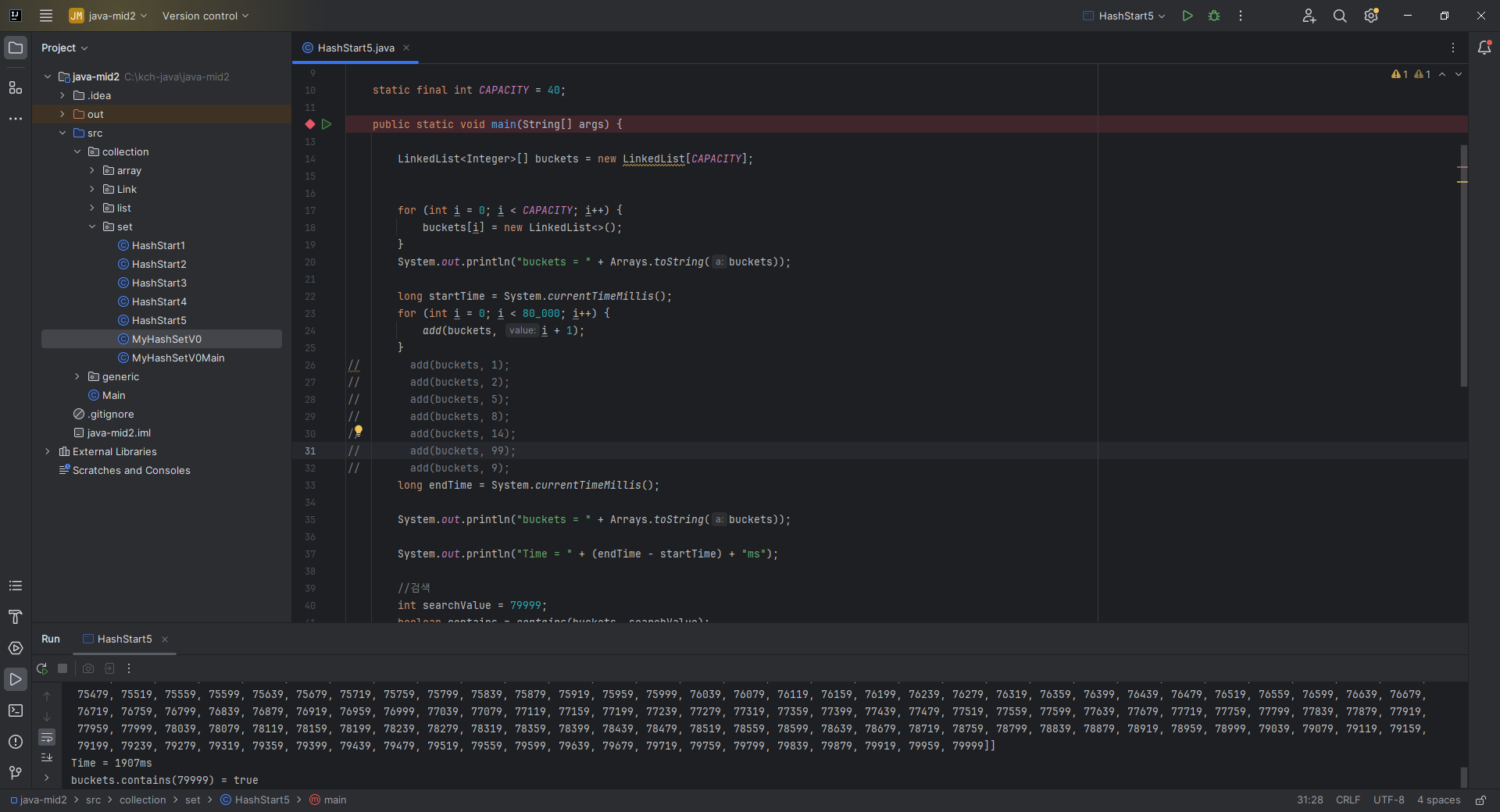
Task: Expand the generic package
Action: [77, 376]
